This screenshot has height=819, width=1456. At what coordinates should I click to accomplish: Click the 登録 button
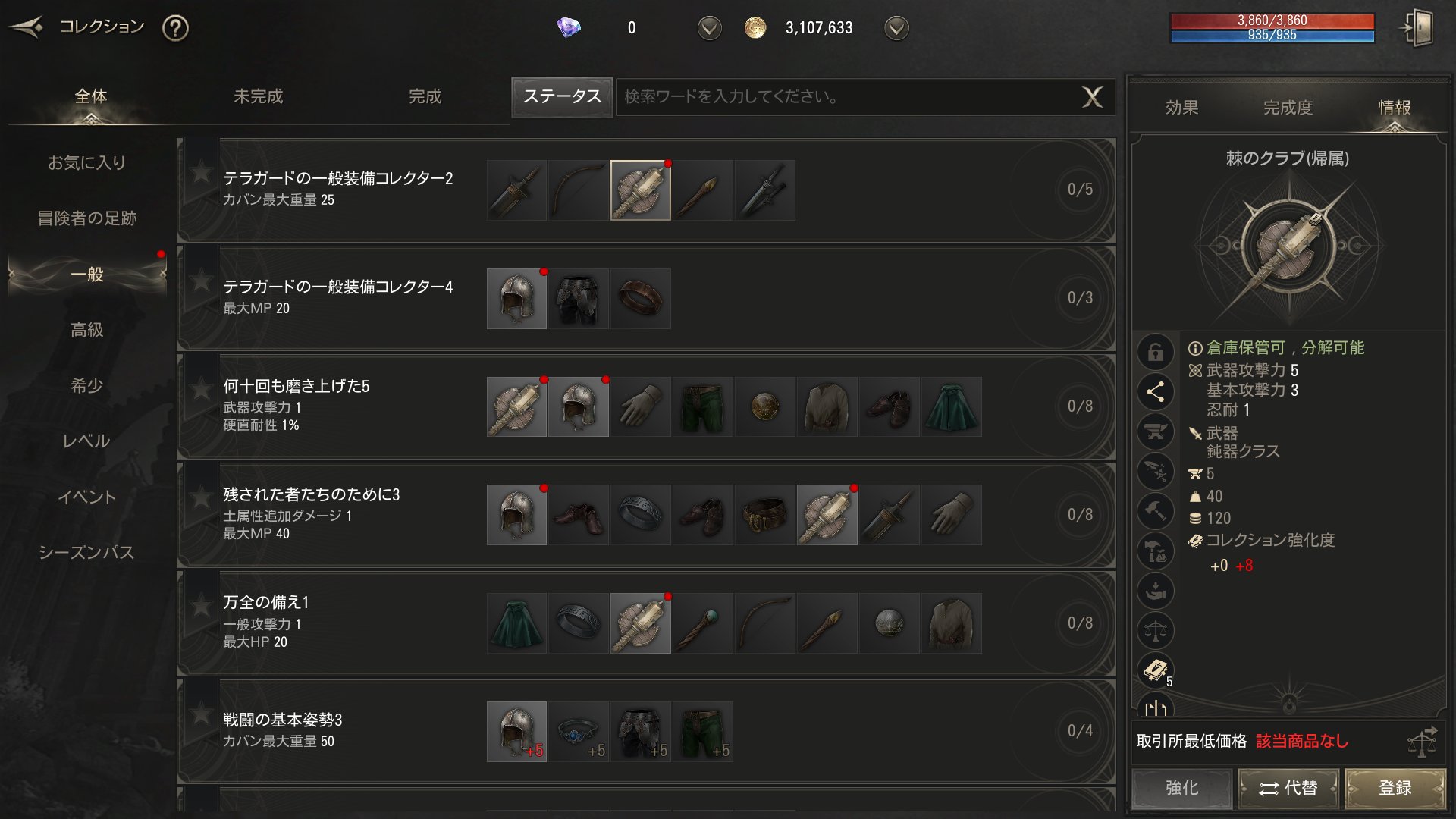tap(1395, 788)
